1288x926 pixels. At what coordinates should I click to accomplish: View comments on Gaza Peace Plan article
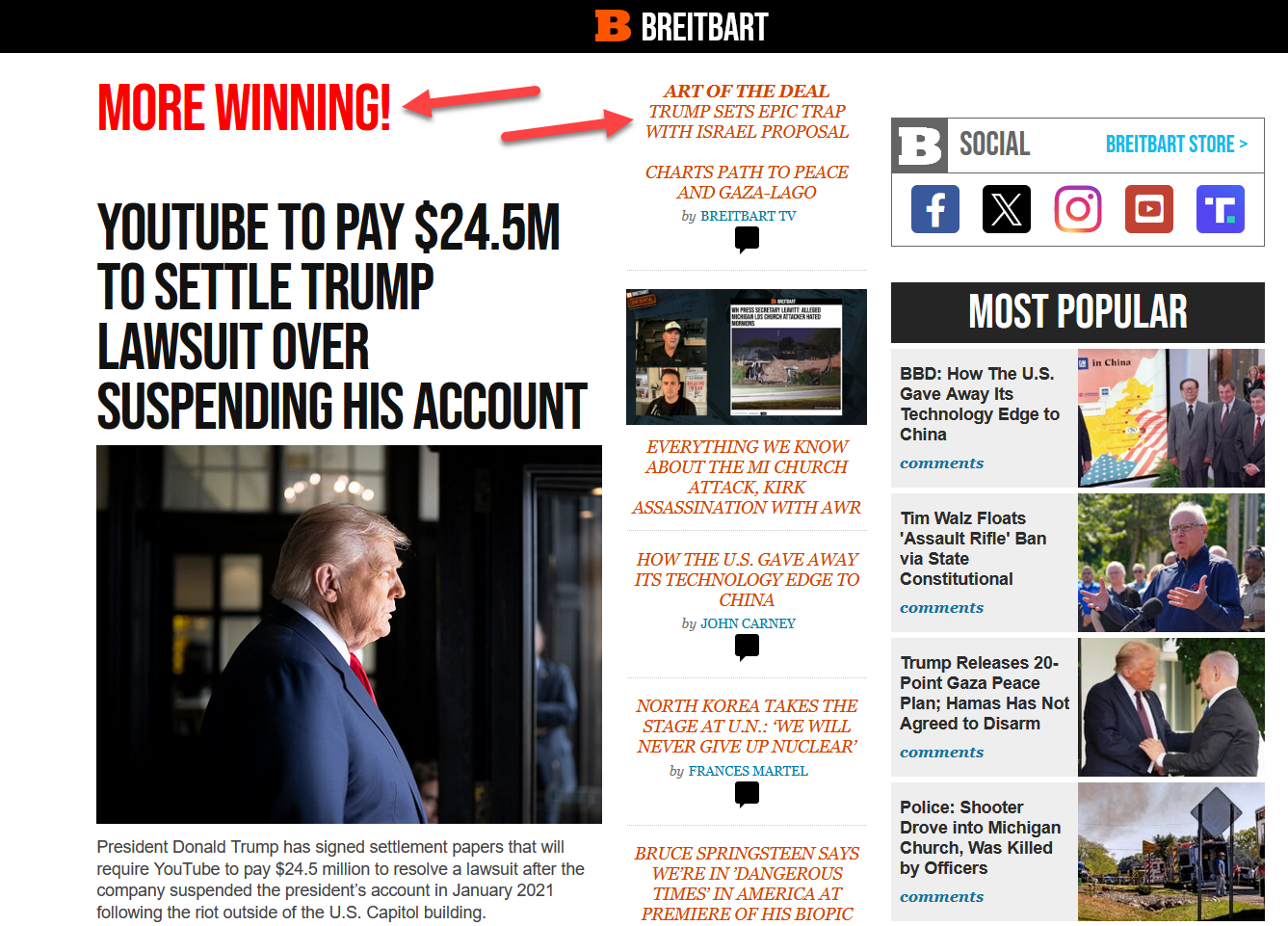click(941, 753)
